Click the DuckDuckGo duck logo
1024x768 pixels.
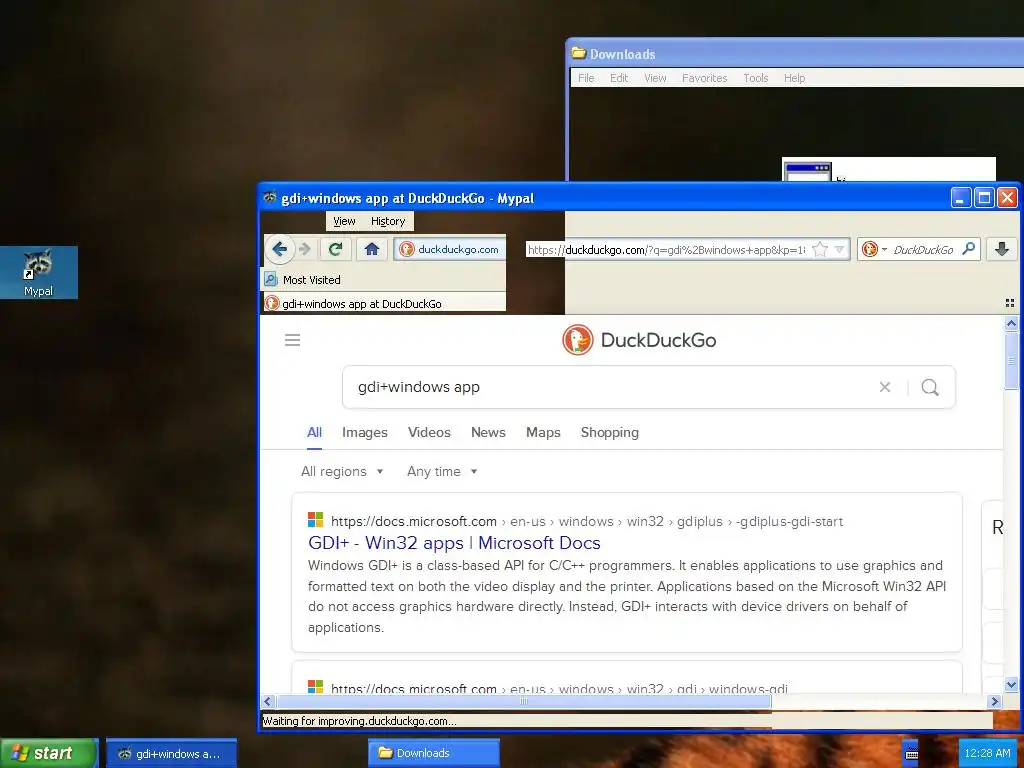(x=577, y=340)
